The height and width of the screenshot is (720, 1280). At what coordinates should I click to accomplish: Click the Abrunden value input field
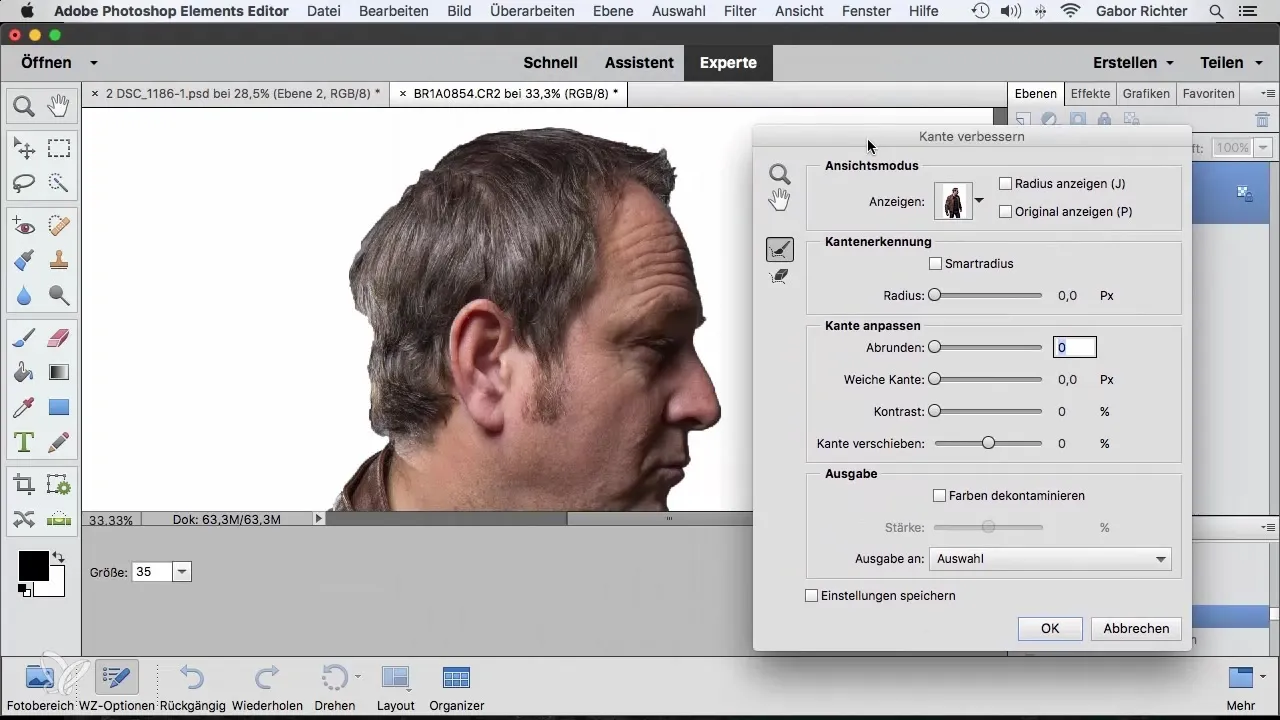(x=1075, y=347)
